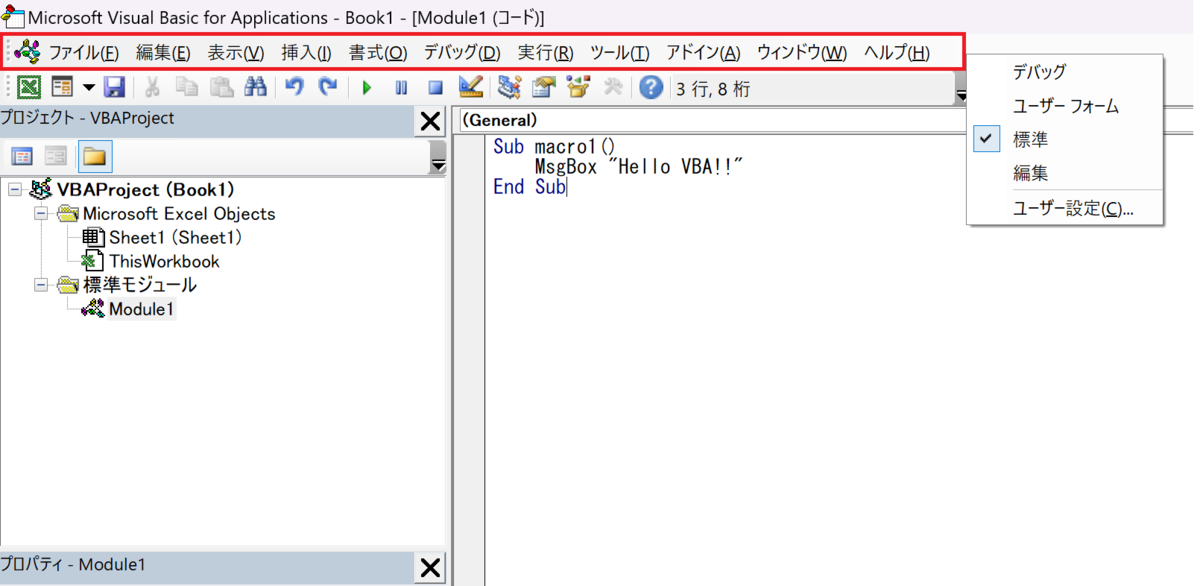
Task: Collapse the 標準モジュール folder node
Action: [x=41, y=285]
